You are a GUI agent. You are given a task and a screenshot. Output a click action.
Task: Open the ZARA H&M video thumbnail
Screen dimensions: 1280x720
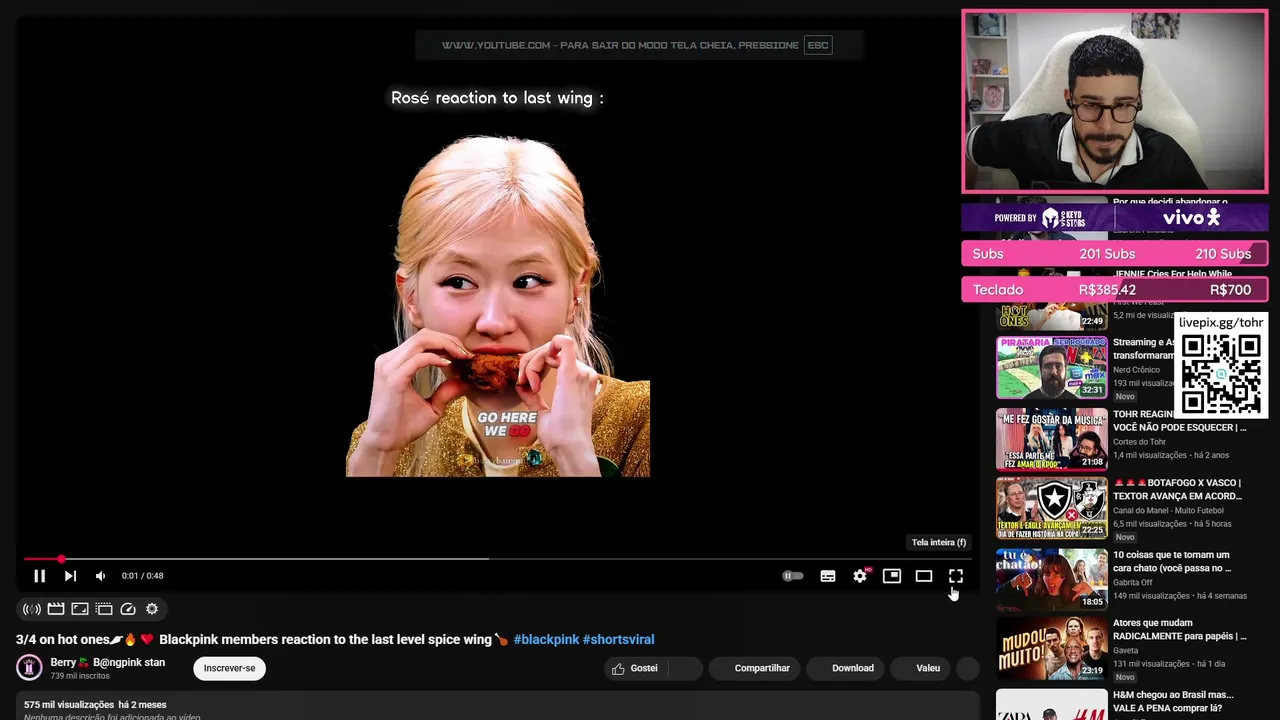point(1051,704)
